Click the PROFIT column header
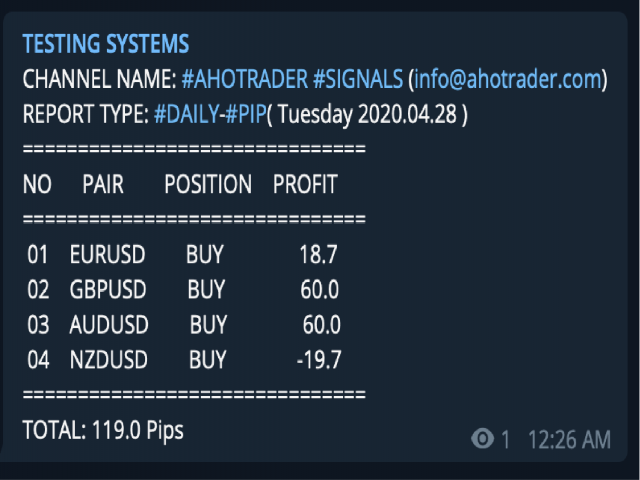 [305, 184]
